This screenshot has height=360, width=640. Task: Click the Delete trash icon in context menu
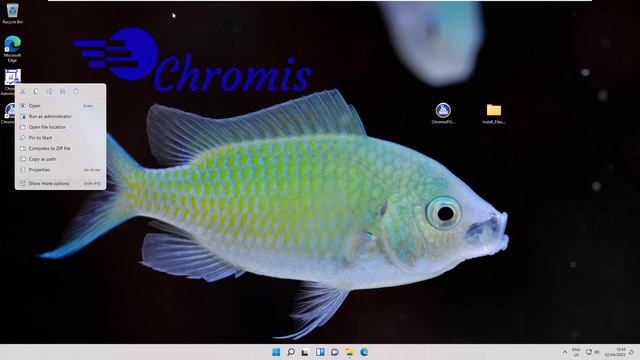[x=76, y=92]
